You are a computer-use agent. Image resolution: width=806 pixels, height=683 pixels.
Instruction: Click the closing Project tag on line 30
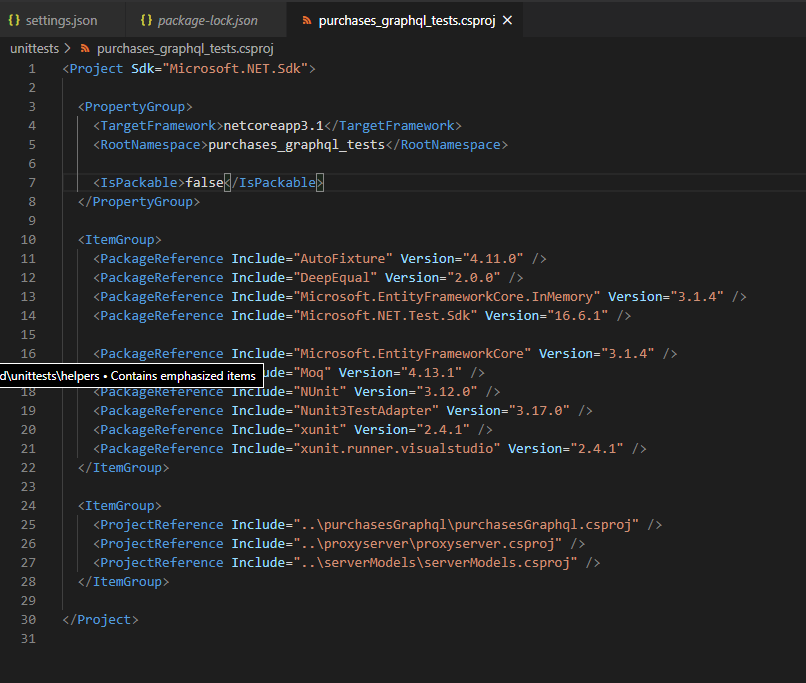(x=100, y=620)
